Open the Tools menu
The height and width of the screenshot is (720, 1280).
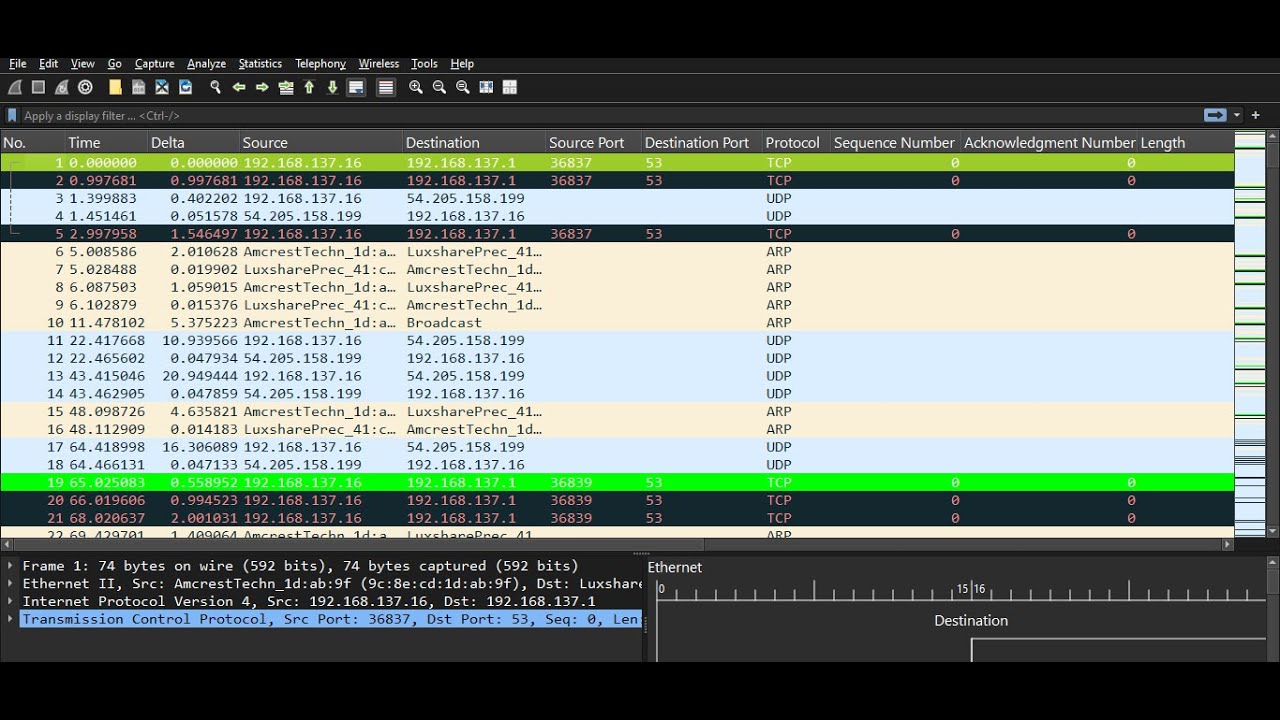coord(424,64)
